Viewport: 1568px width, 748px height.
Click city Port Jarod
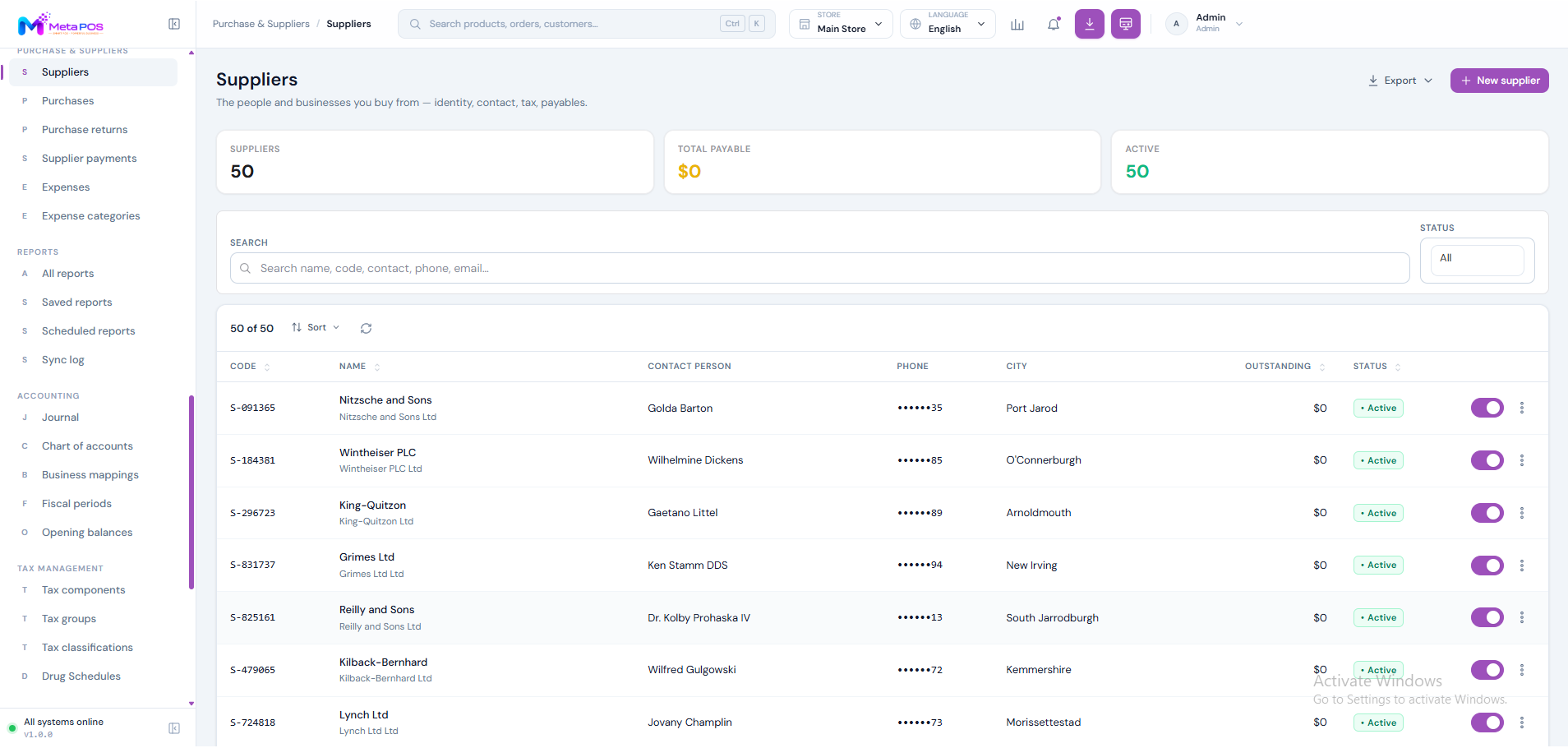1032,408
